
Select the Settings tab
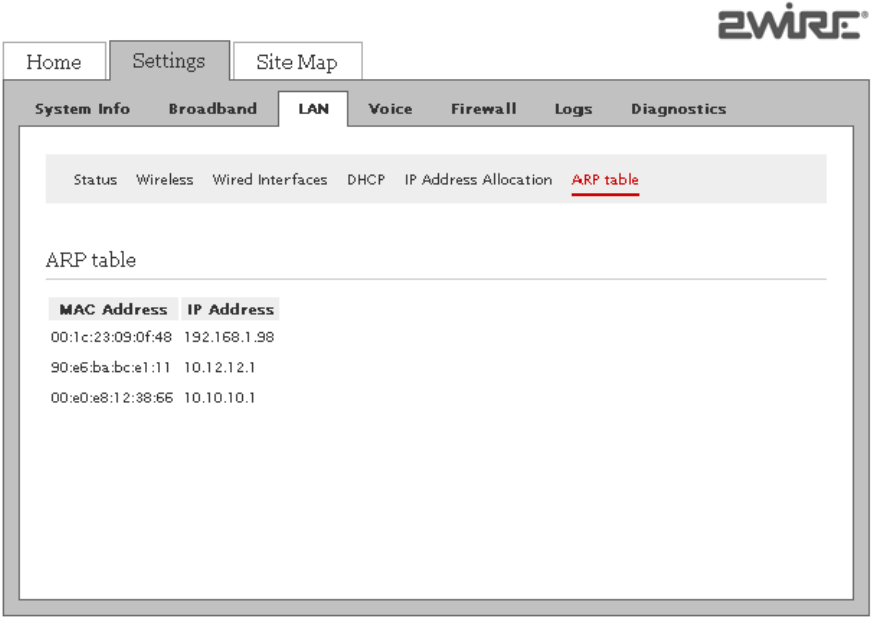pyautogui.click(x=169, y=60)
